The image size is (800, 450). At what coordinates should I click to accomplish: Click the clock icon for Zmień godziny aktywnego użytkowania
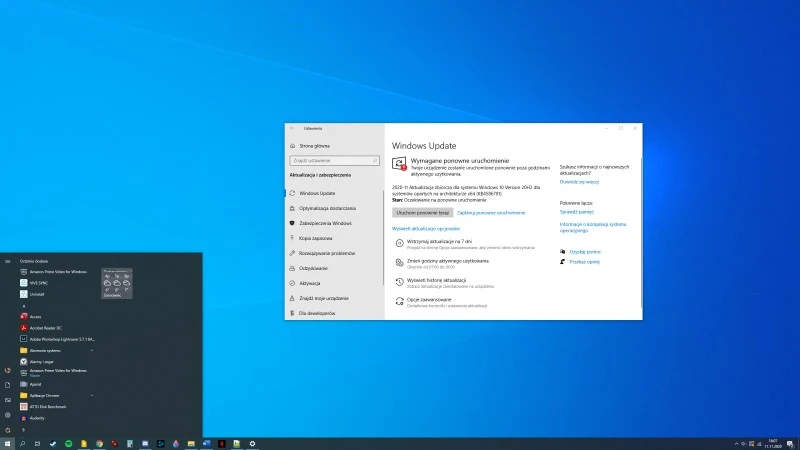(x=399, y=263)
